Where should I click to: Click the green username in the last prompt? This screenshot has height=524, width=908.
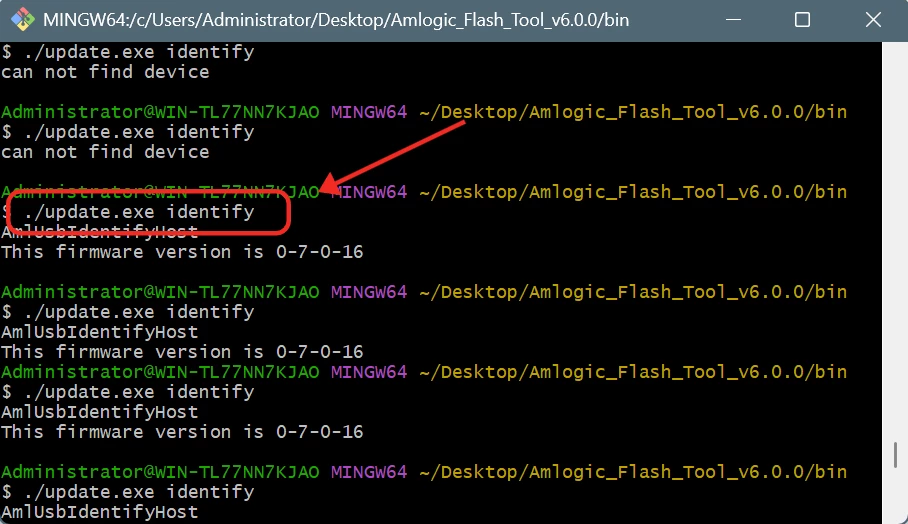coord(160,472)
